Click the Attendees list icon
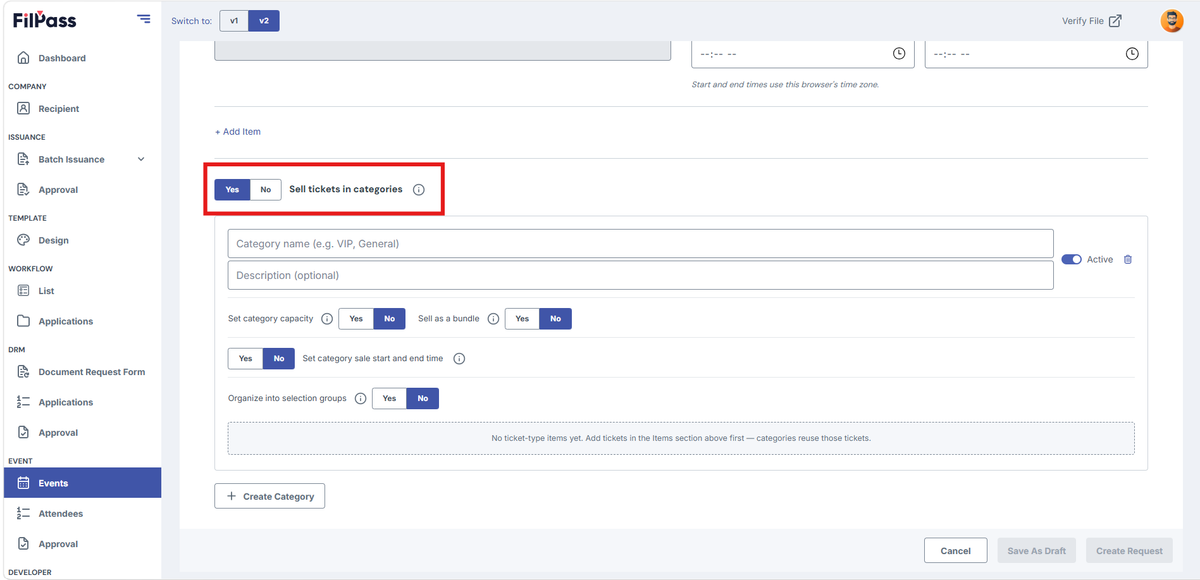The height and width of the screenshot is (580, 1200). coord(24,513)
